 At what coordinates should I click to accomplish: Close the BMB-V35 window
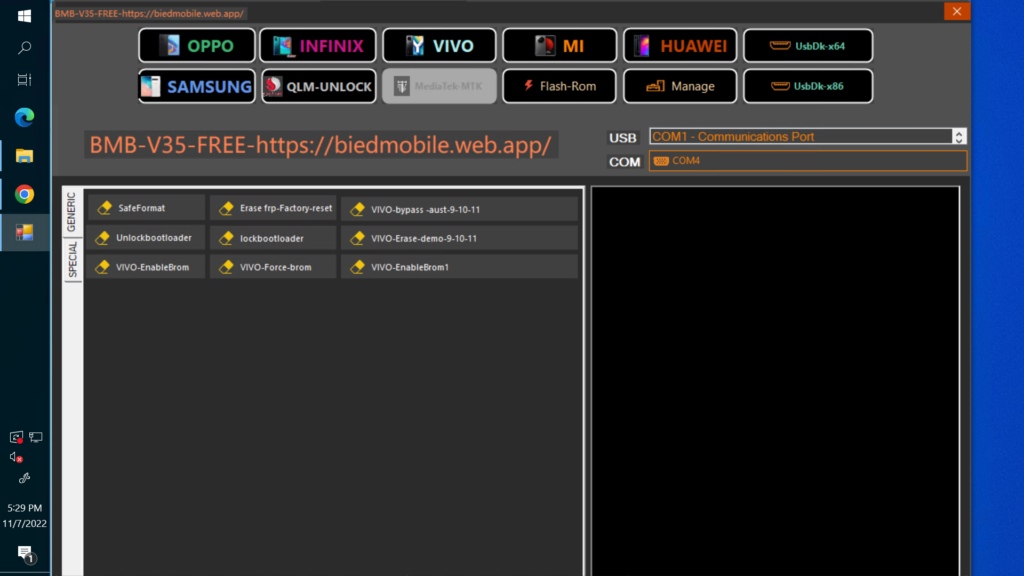click(x=957, y=11)
